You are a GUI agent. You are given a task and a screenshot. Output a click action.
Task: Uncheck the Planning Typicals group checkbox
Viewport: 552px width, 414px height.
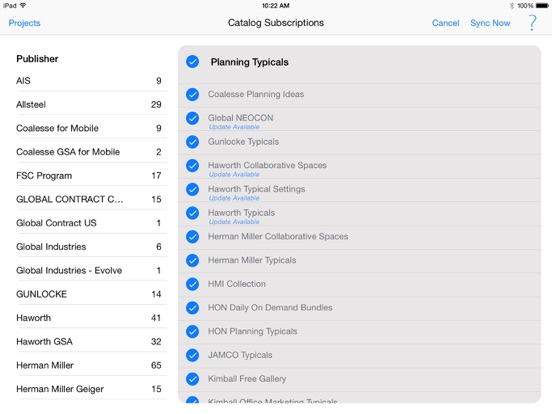point(193,62)
